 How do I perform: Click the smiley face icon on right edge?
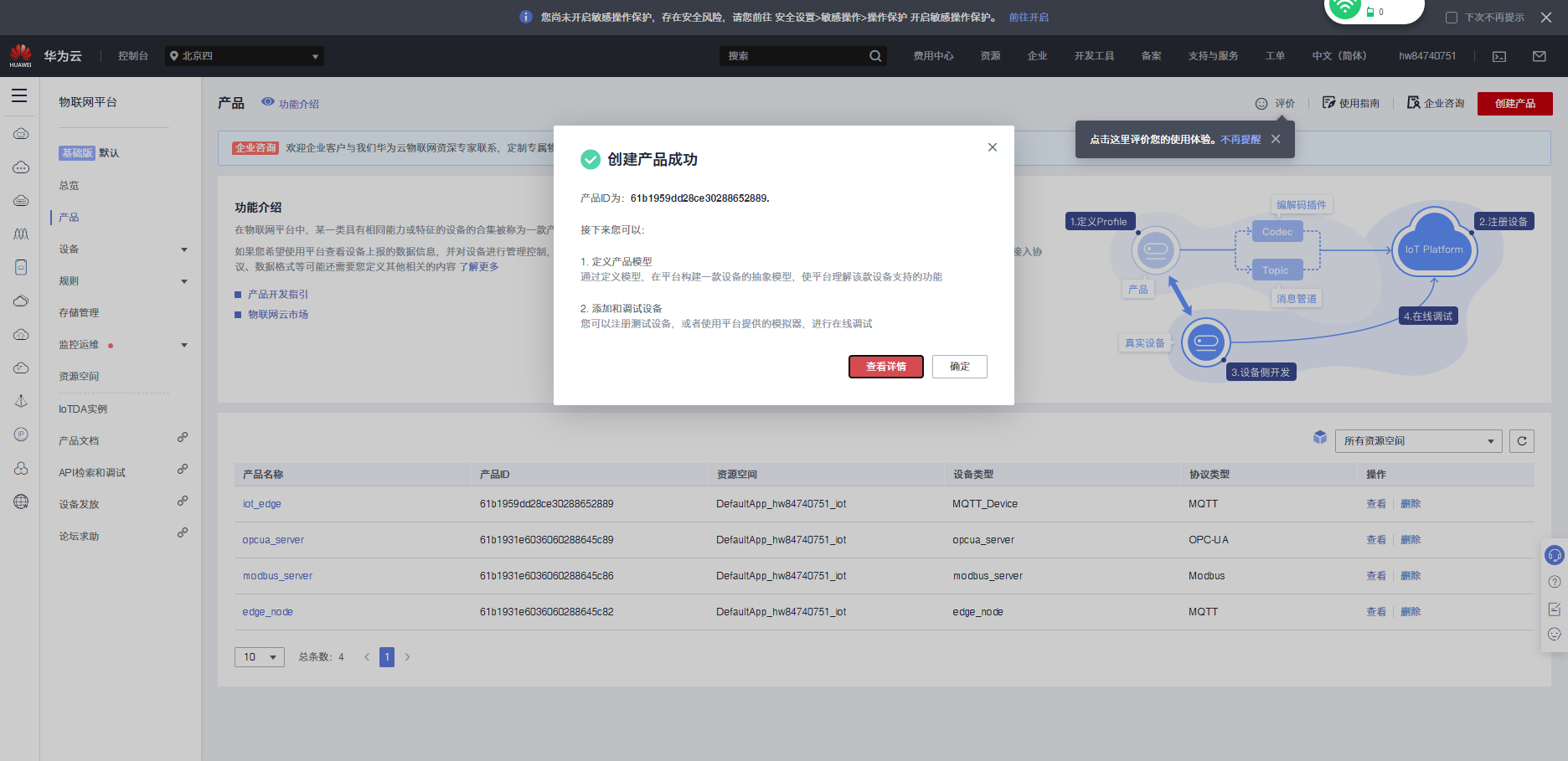pos(1555,635)
